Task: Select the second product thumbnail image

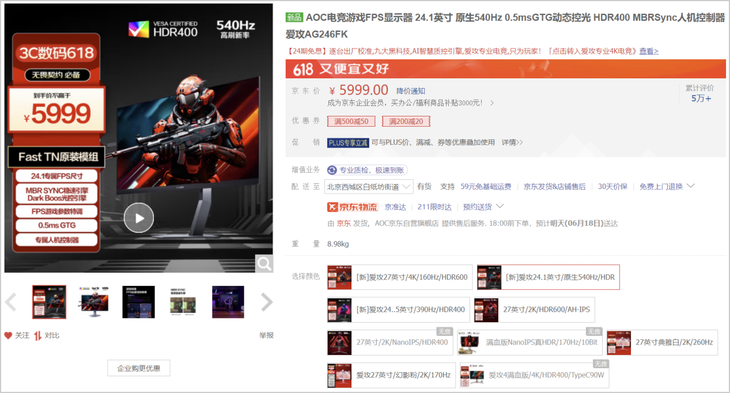Action: [x=94, y=302]
